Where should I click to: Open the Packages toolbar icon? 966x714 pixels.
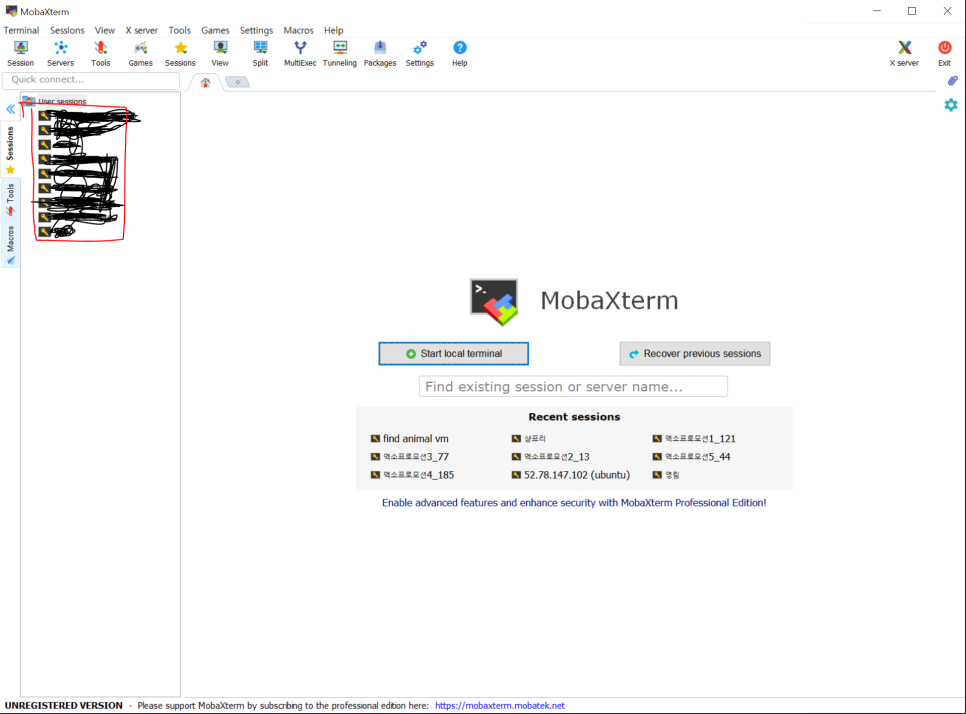pyautogui.click(x=380, y=54)
